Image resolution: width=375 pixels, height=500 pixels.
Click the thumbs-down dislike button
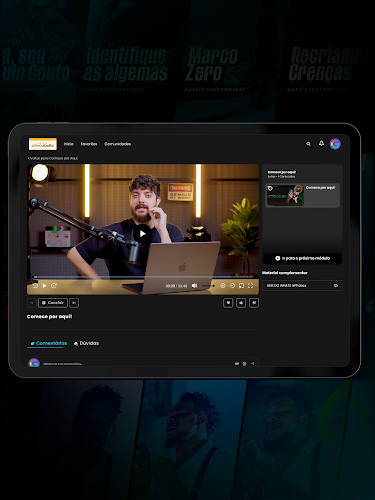pos(254,303)
